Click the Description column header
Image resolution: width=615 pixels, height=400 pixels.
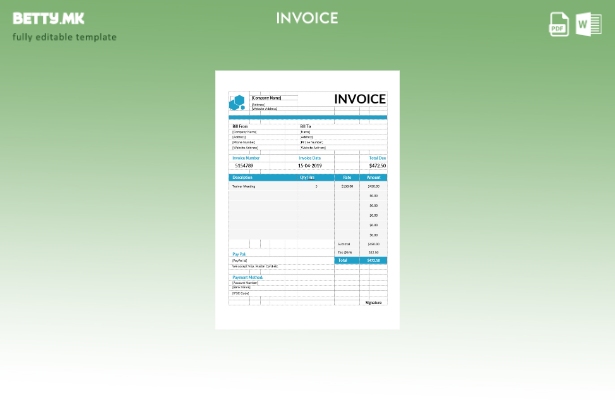pos(243,177)
